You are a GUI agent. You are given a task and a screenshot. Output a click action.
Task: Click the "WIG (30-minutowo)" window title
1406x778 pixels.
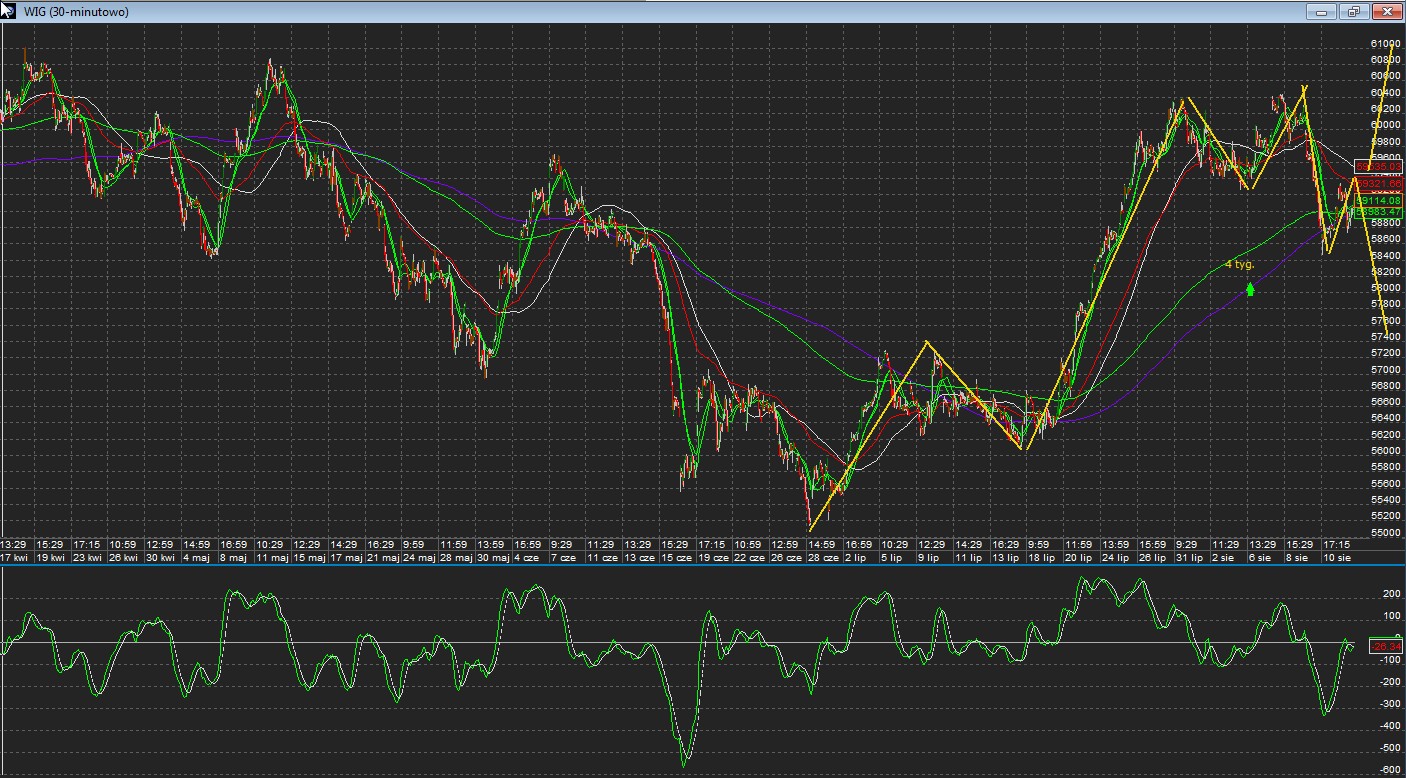coord(75,12)
